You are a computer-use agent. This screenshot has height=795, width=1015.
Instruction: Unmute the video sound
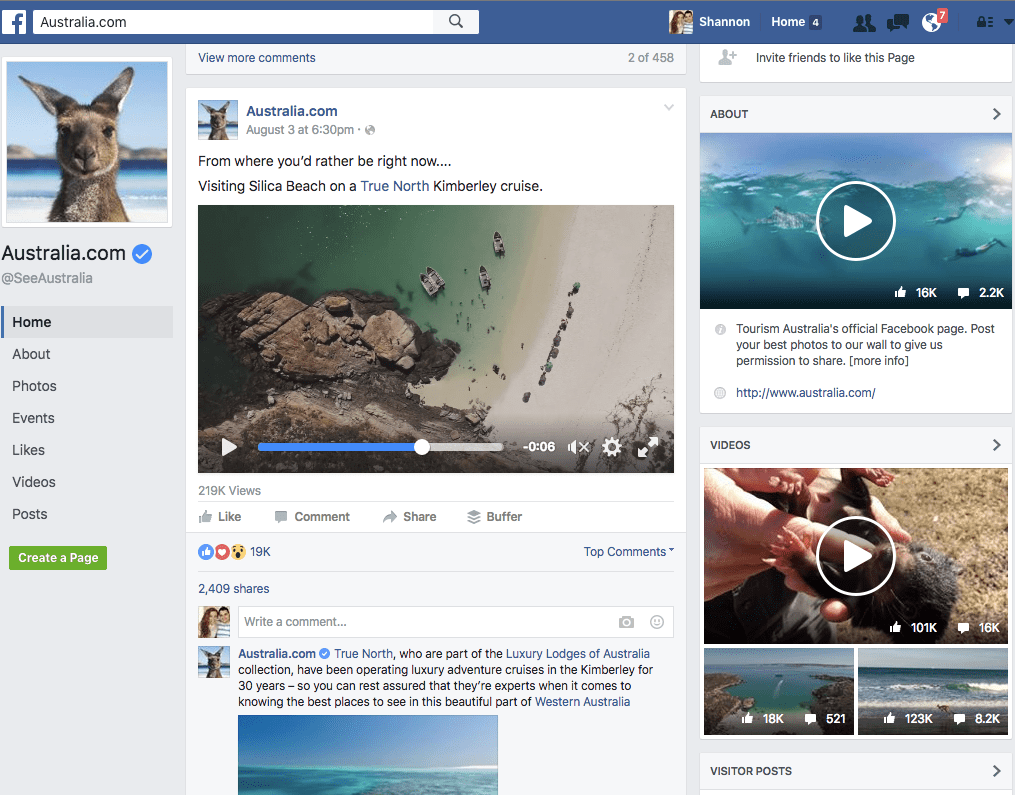point(578,447)
